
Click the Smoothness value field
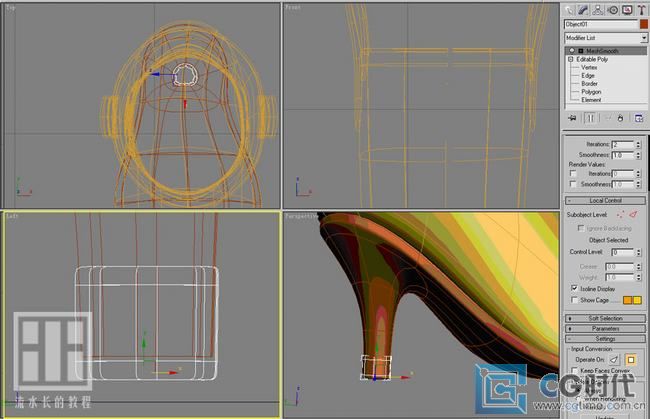tap(623, 155)
